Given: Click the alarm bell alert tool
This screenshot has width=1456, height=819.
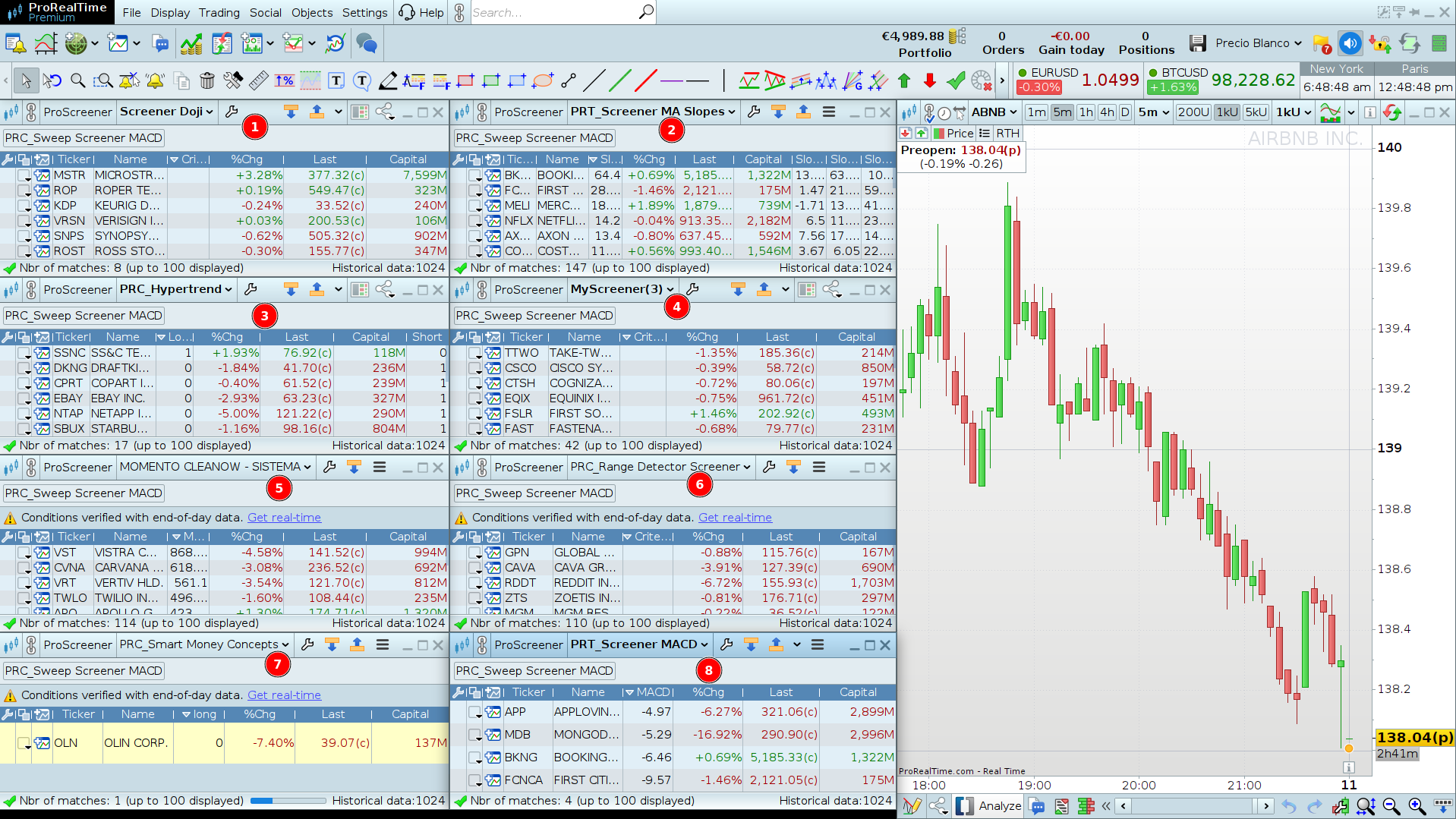Looking at the screenshot, I should click(x=156, y=80).
